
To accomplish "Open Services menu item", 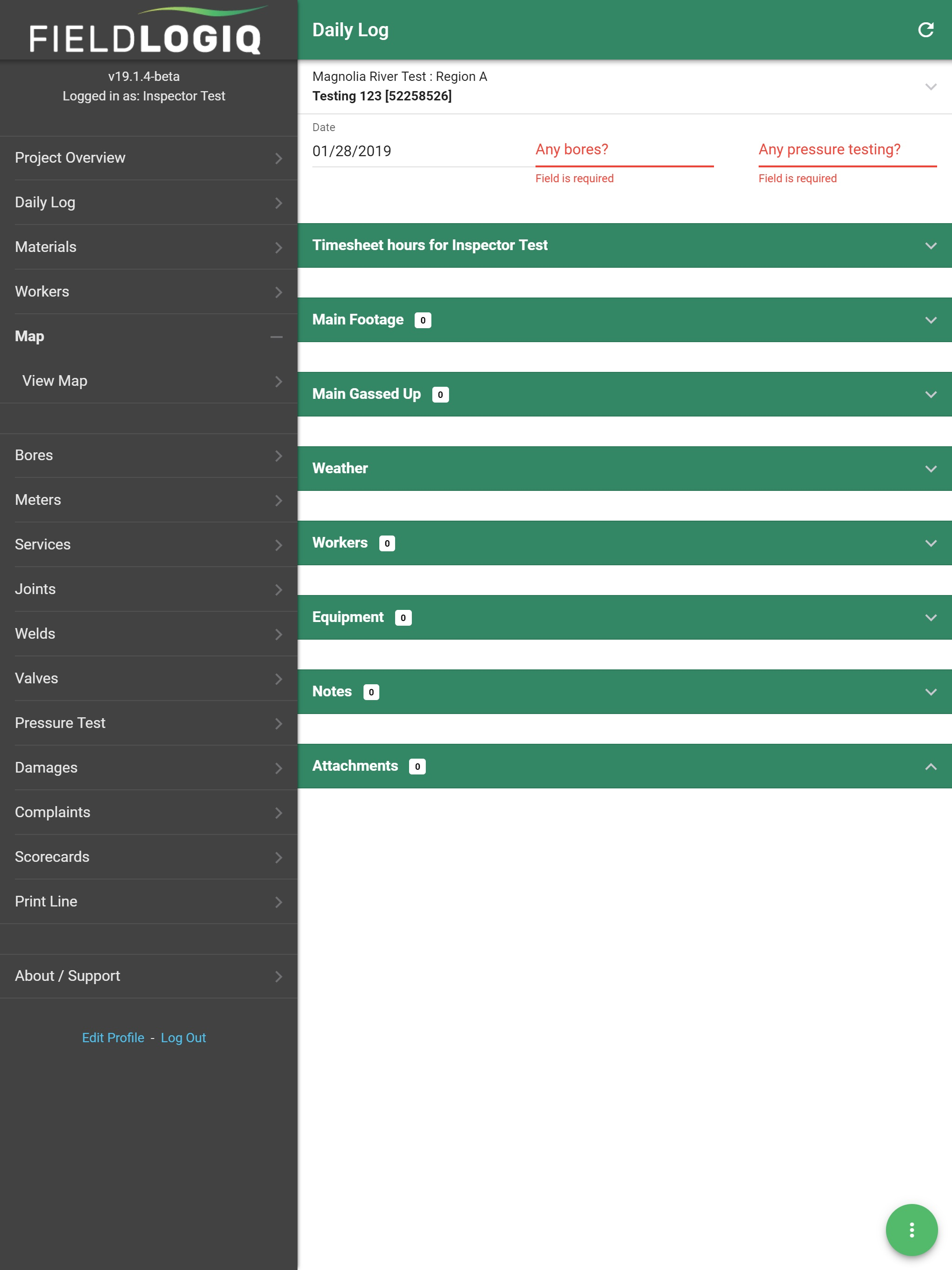I will pyautogui.click(x=149, y=545).
